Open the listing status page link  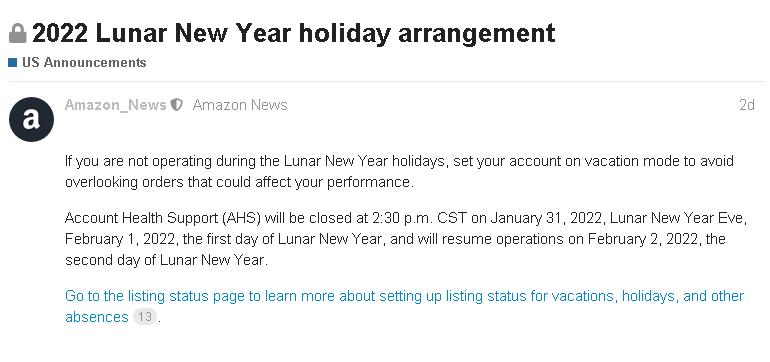click(x=405, y=306)
